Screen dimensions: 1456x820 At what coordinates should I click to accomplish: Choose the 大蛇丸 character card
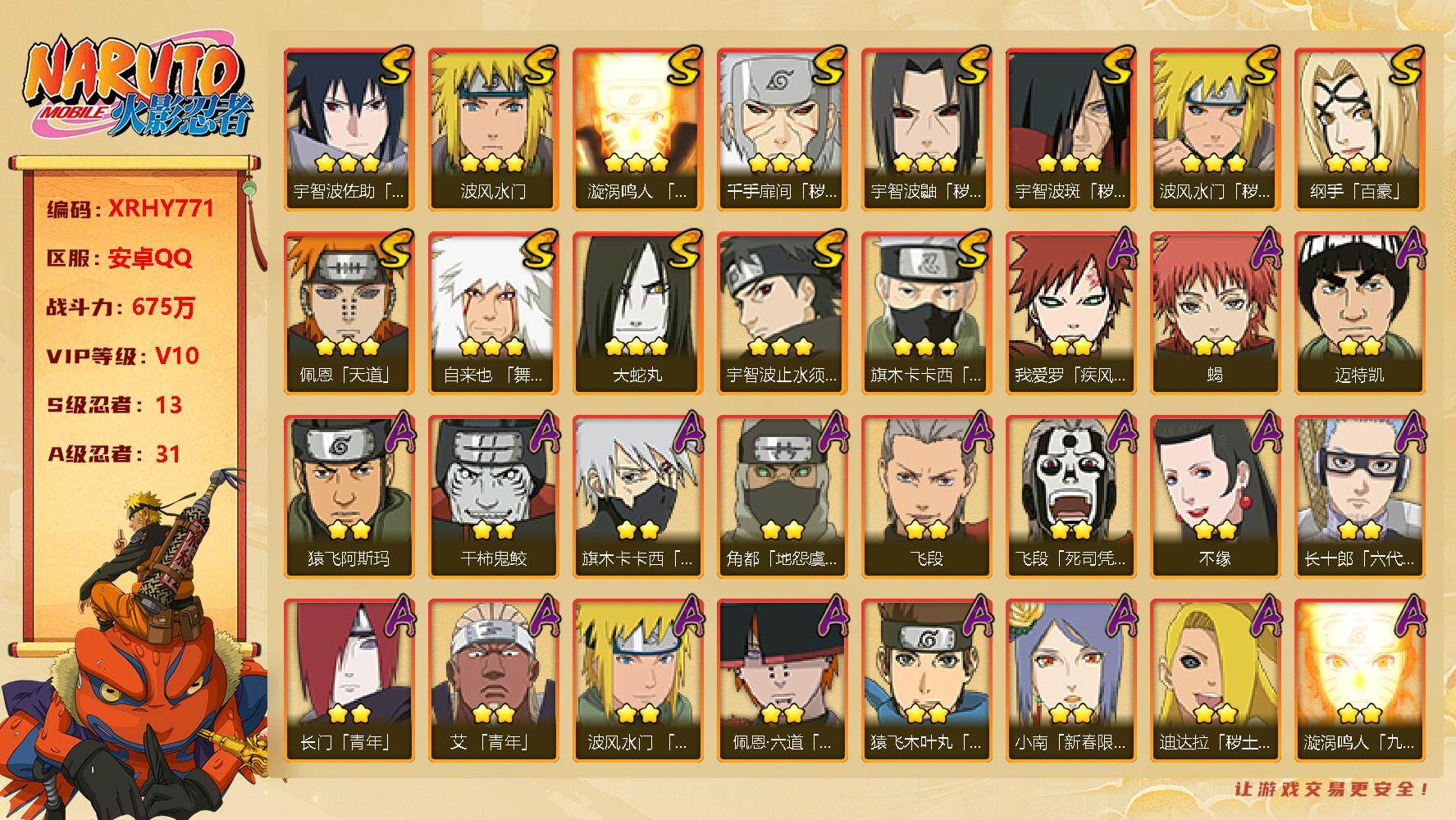coord(637,313)
